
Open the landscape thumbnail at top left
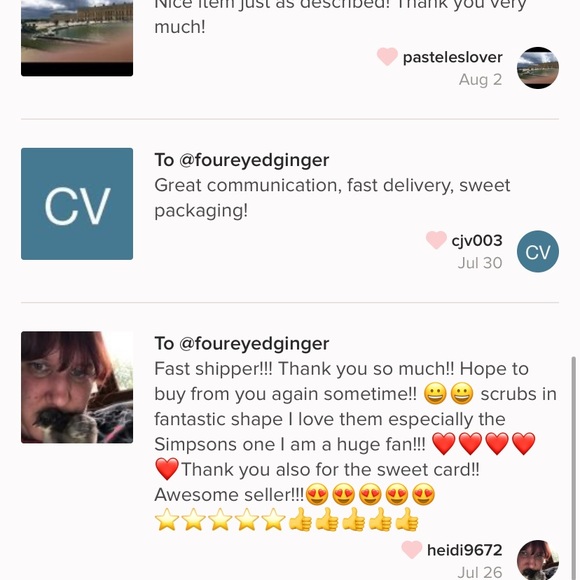coord(77,38)
